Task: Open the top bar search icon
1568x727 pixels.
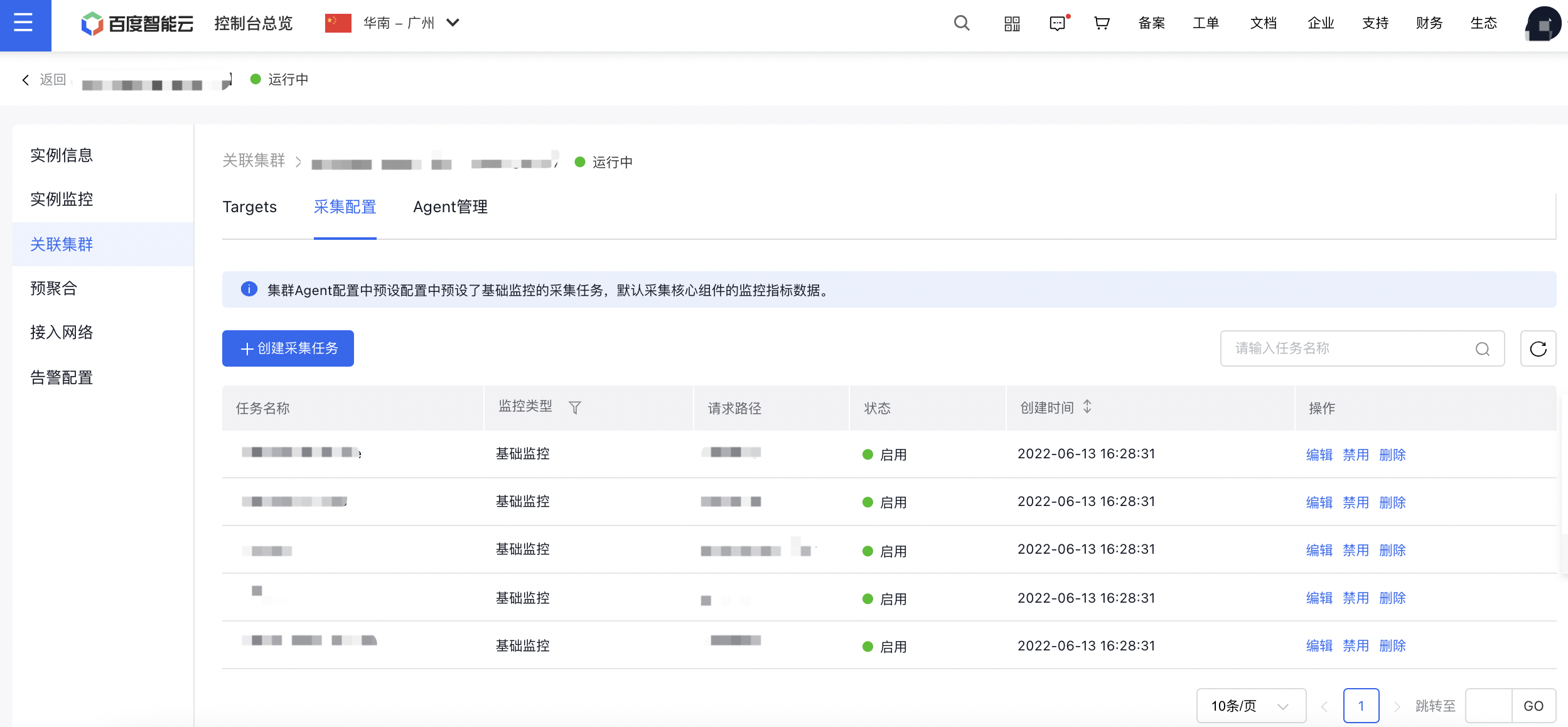Action: 962,23
